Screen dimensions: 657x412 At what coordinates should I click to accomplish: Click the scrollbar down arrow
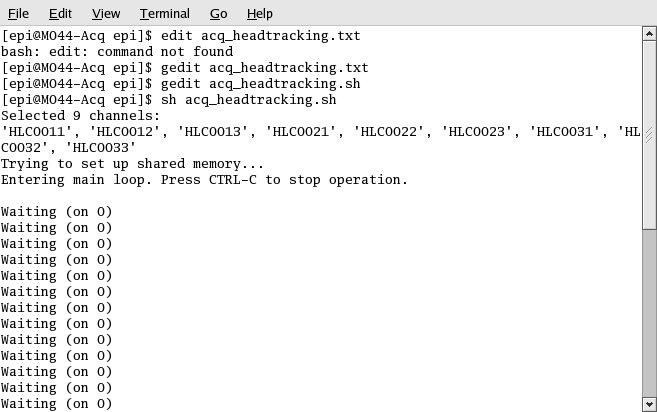649,404
